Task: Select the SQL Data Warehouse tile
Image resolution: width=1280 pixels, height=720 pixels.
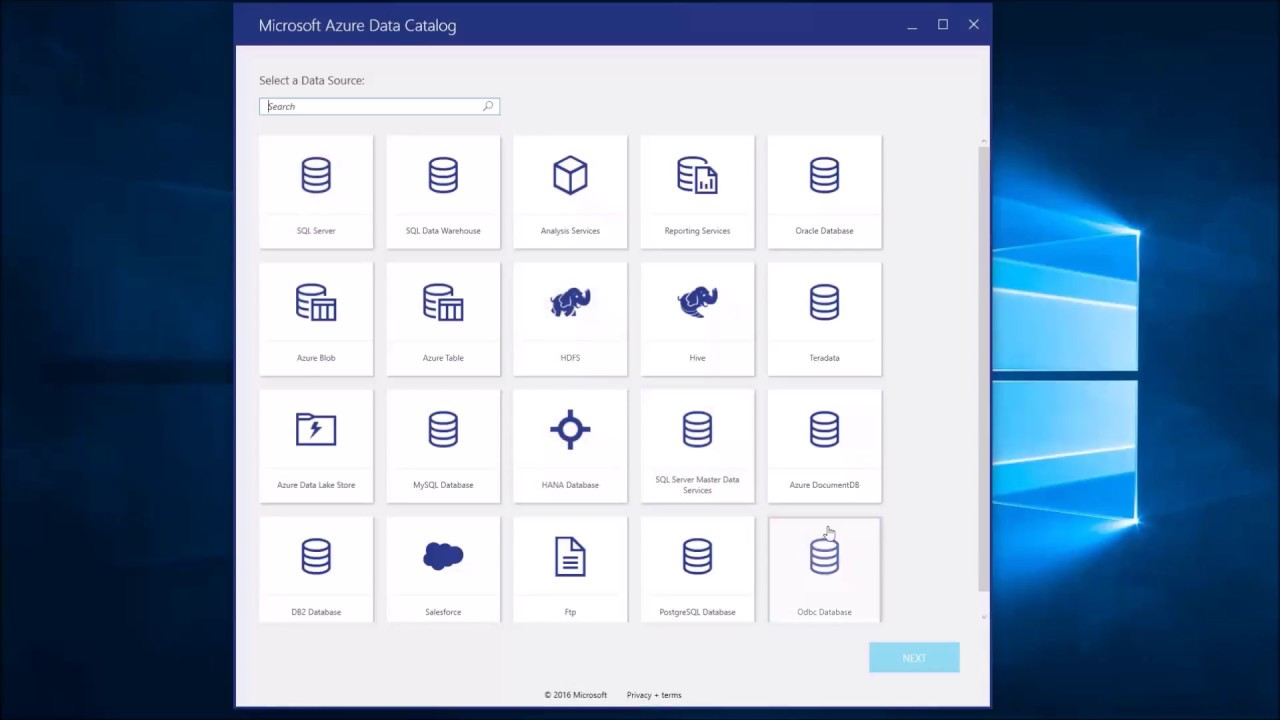Action: click(443, 190)
